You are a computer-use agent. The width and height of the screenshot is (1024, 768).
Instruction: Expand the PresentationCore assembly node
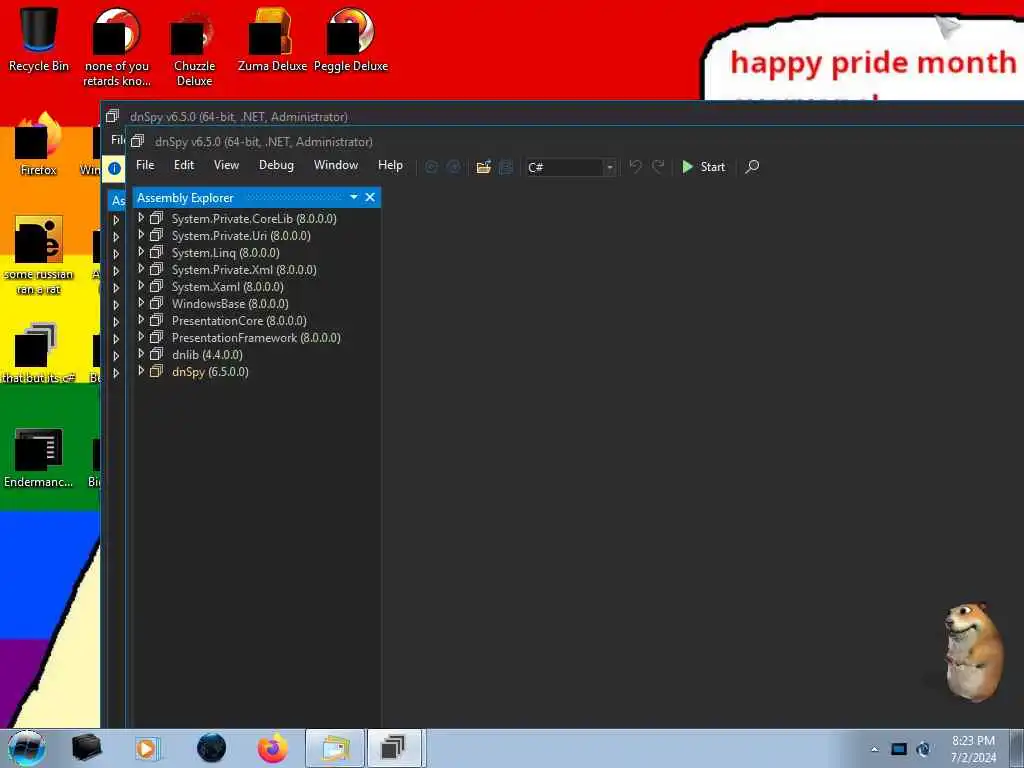[x=140, y=320]
